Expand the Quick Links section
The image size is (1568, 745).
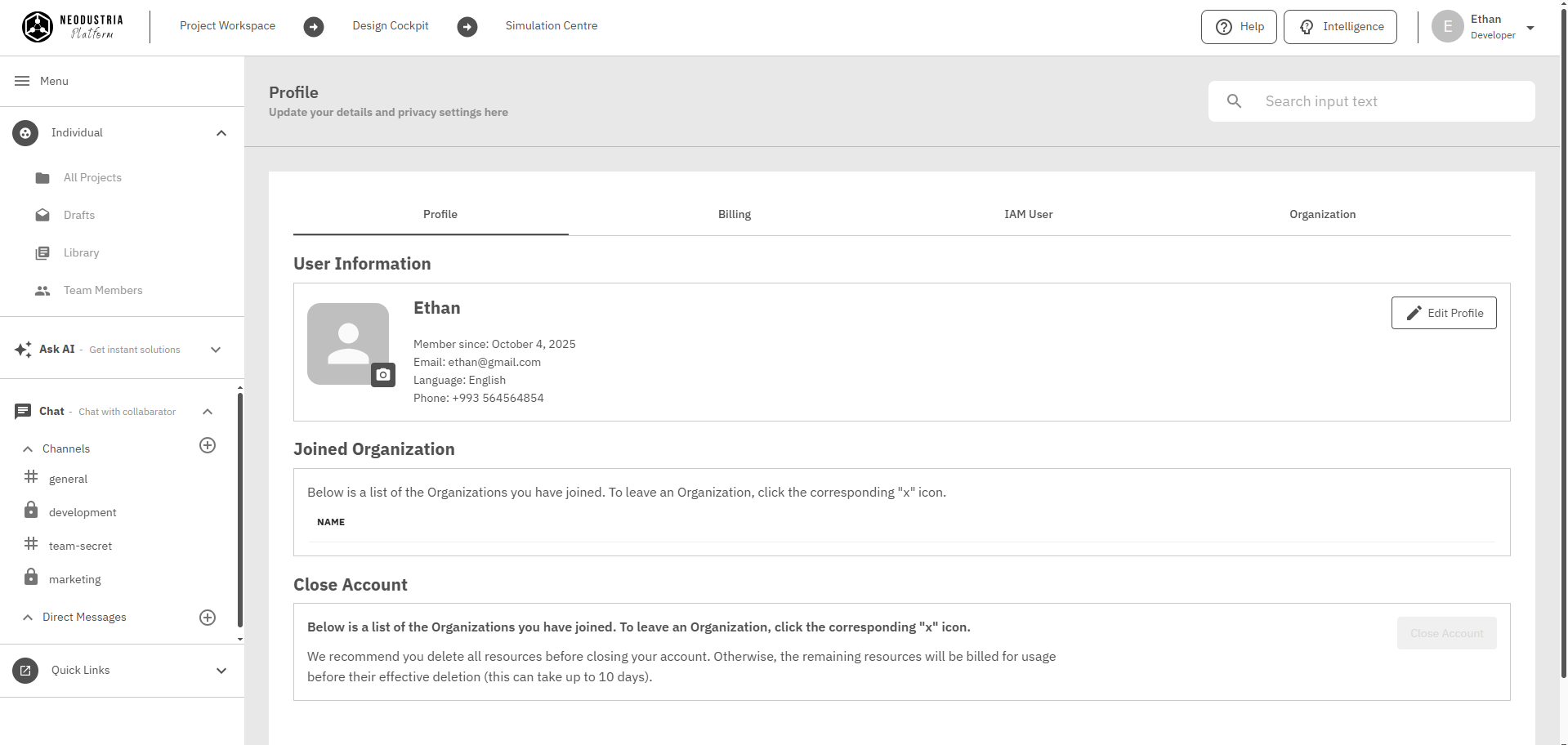(221, 671)
